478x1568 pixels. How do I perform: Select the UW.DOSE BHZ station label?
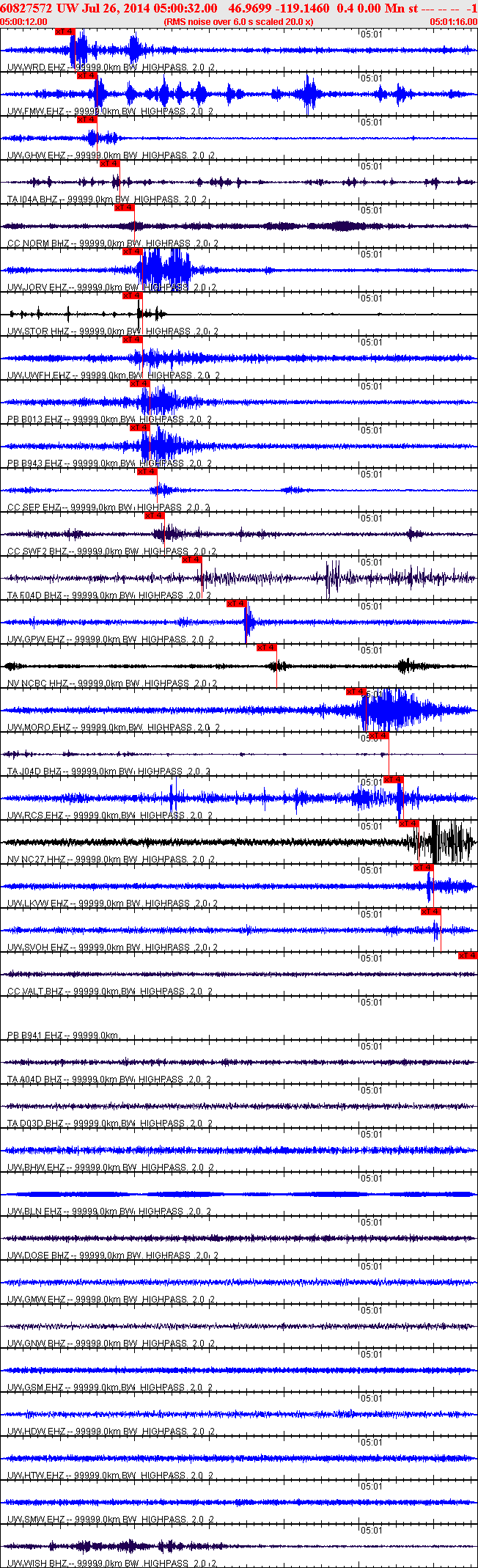112,1255
